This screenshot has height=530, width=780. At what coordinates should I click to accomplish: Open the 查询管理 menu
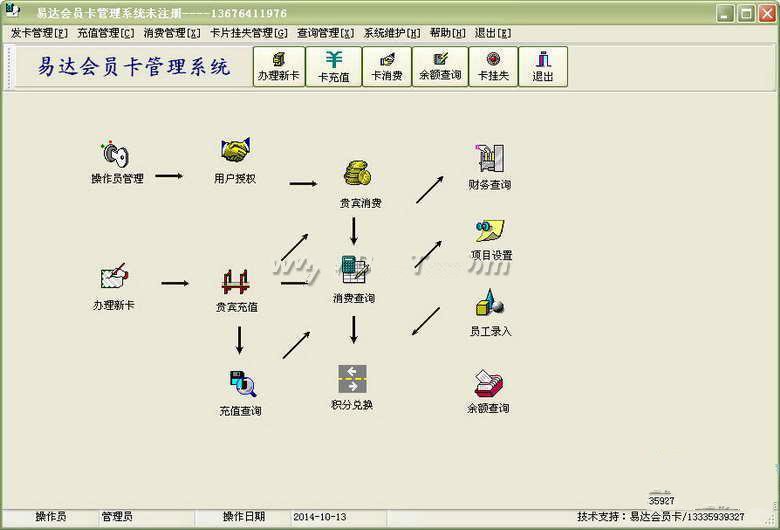(x=325, y=33)
